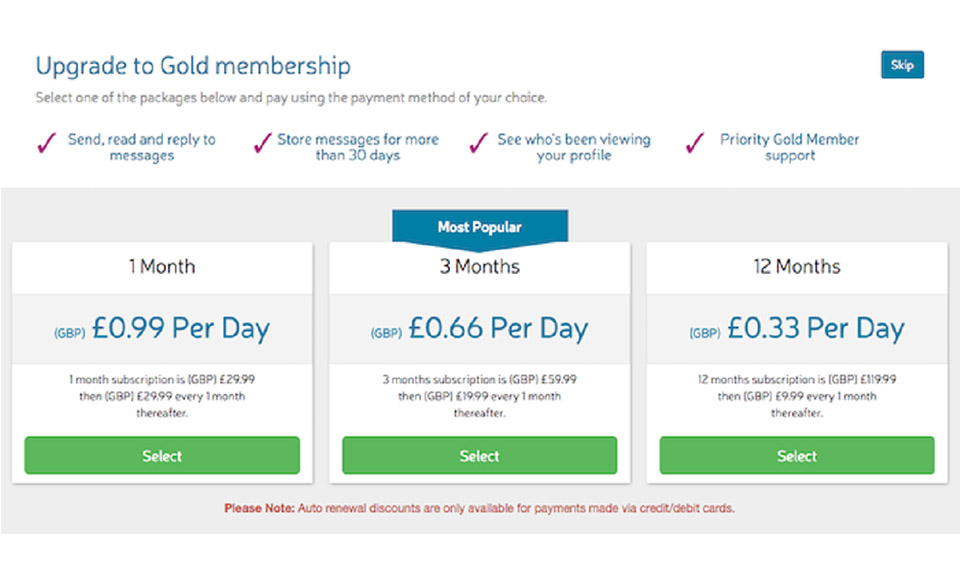Click the £119.99 12 months subscription details

click(x=797, y=396)
